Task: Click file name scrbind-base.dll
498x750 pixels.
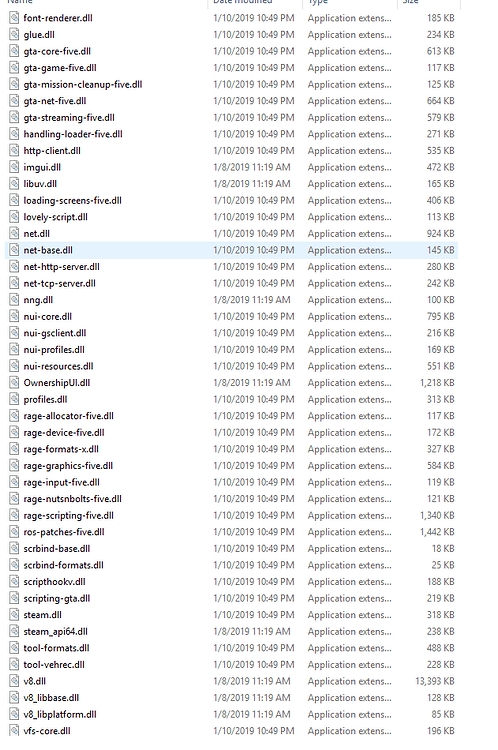Action: click(x=57, y=549)
